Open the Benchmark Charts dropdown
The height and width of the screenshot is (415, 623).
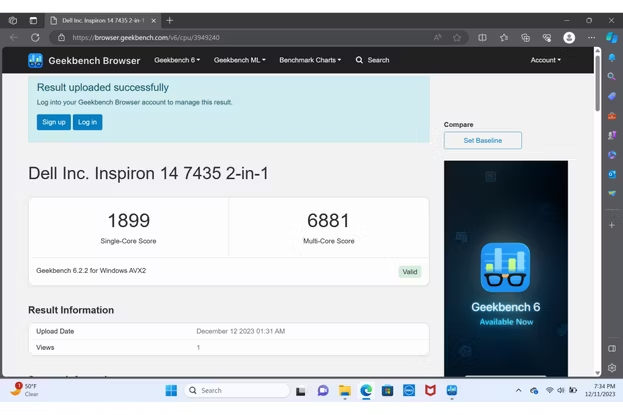point(310,60)
